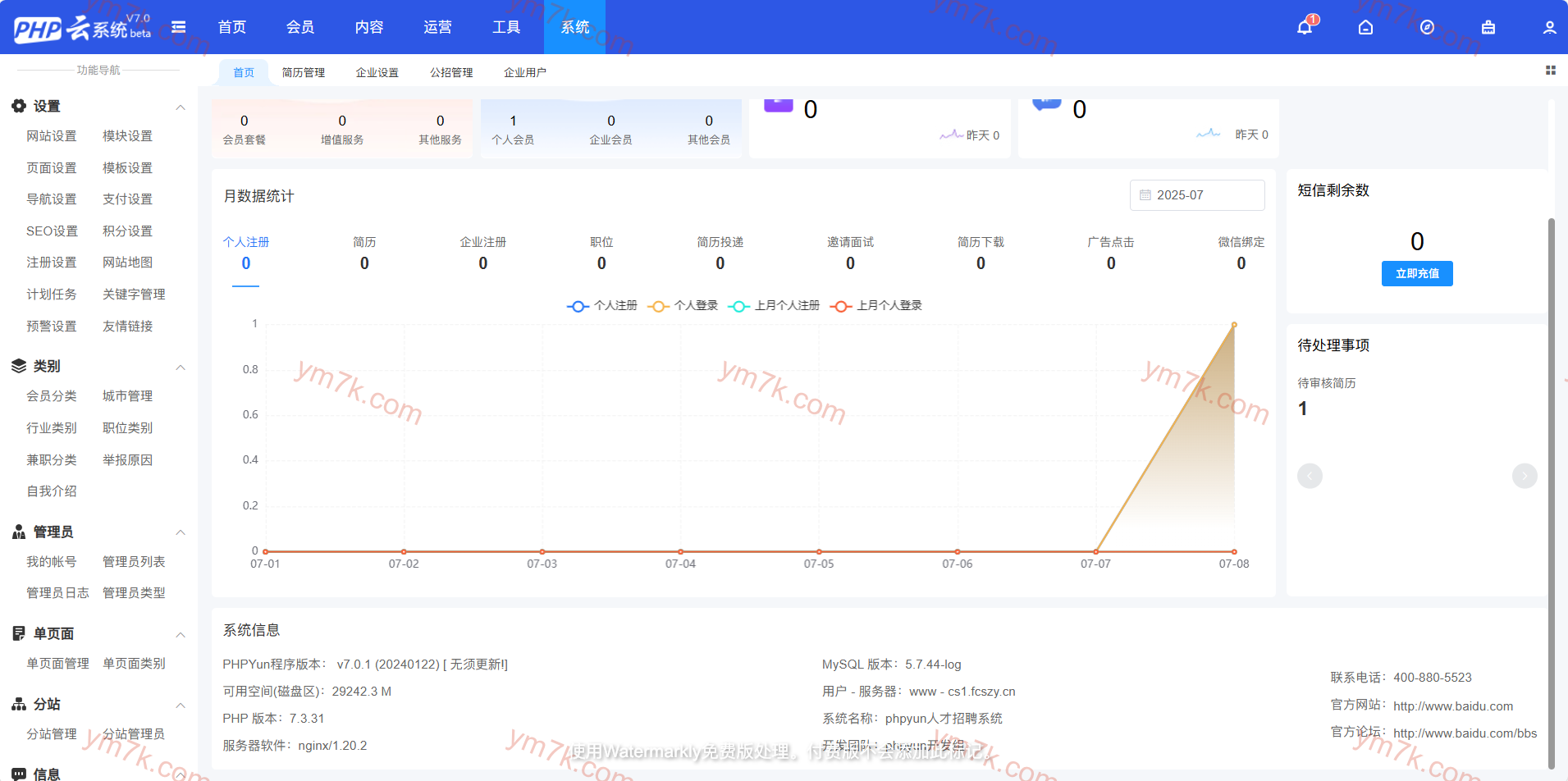The image size is (1568, 781).
Task: Click the next arrow in 待处理事项
Action: click(1524, 476)
